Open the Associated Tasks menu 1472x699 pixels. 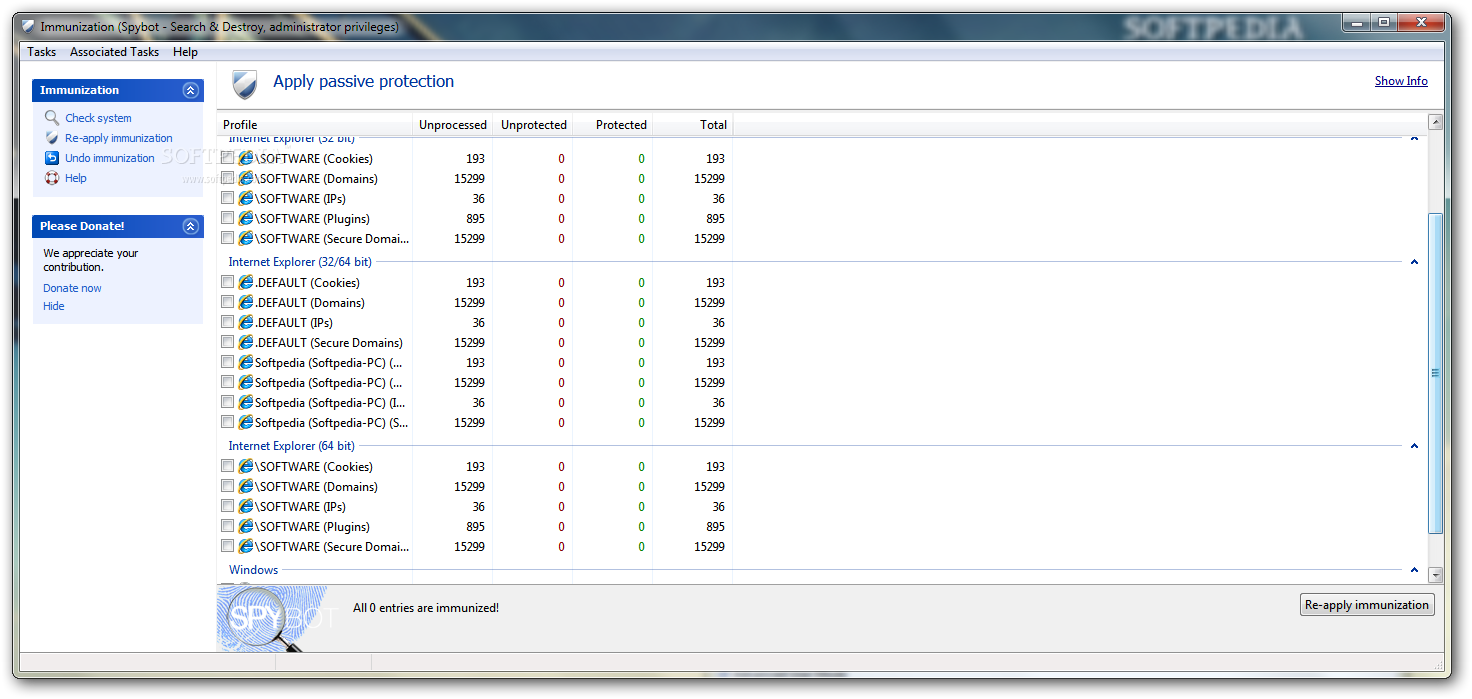pos(114,52)
